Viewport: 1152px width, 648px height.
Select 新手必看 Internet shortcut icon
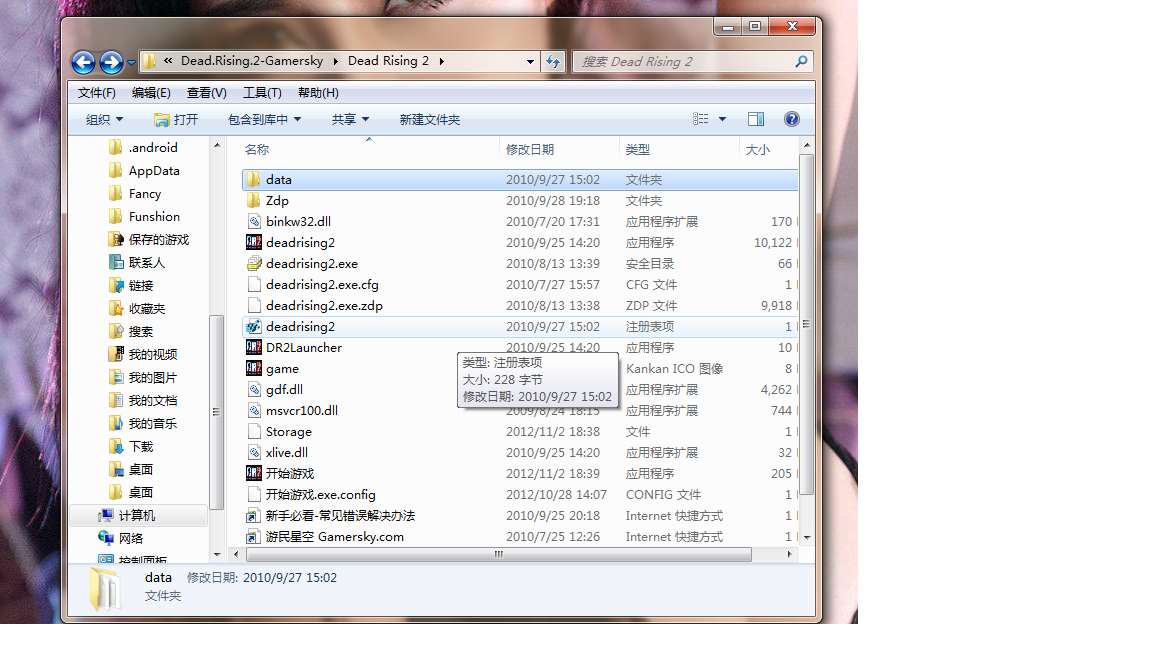[253, 516]
